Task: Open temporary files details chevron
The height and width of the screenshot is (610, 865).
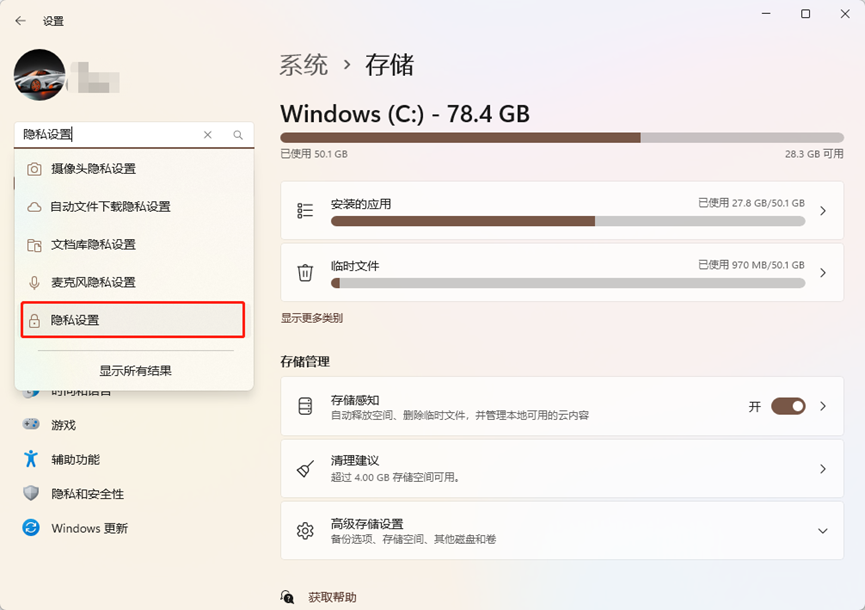Action: 823,273
